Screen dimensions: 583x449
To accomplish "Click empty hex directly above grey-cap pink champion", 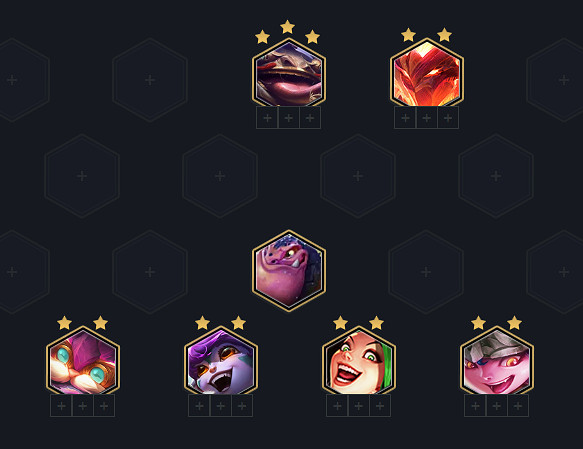I will [496, 176].
